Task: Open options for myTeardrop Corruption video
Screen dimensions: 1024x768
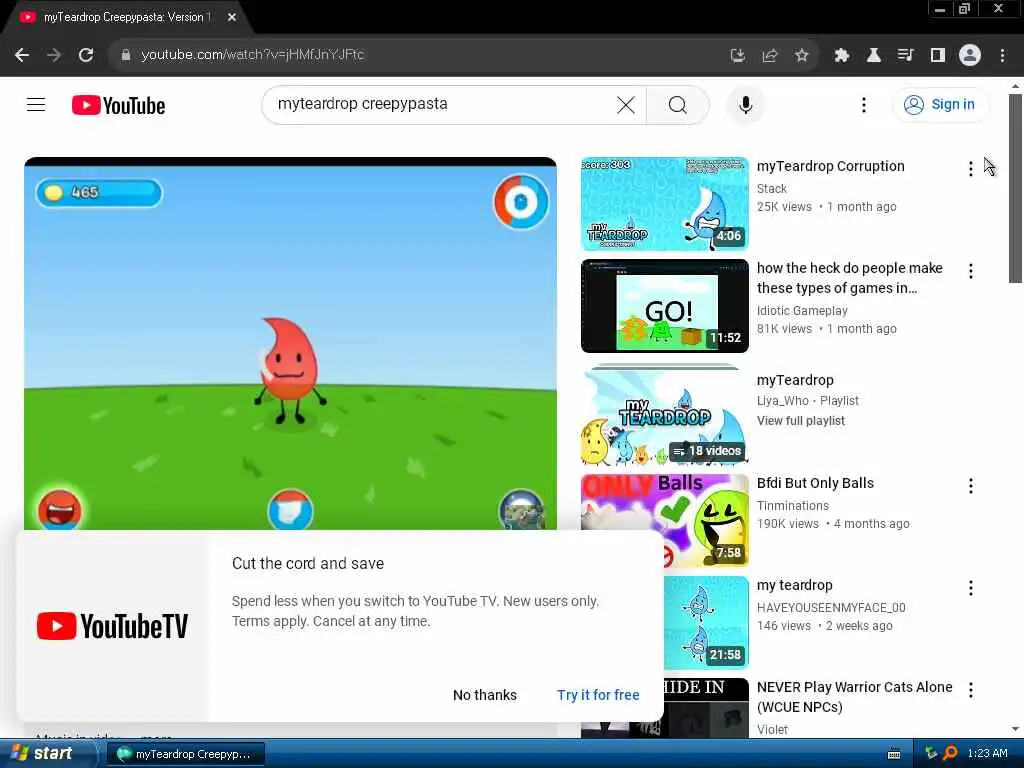Action: coord(970,168)
